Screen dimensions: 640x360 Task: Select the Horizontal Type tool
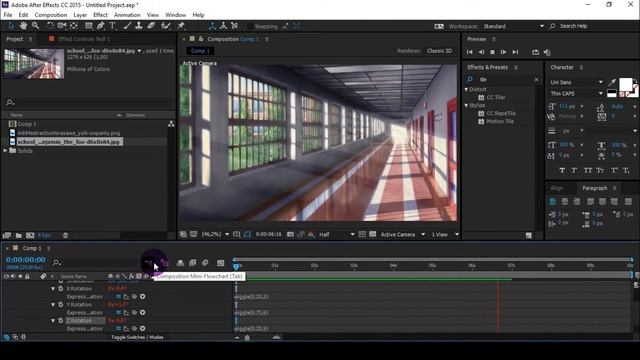[x=112, y=26]
